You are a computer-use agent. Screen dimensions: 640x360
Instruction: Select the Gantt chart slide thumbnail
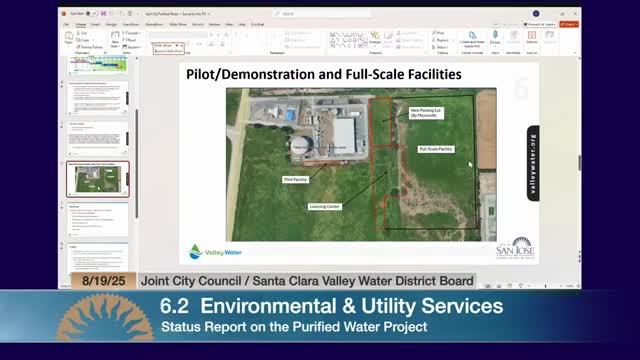(98, 65)
